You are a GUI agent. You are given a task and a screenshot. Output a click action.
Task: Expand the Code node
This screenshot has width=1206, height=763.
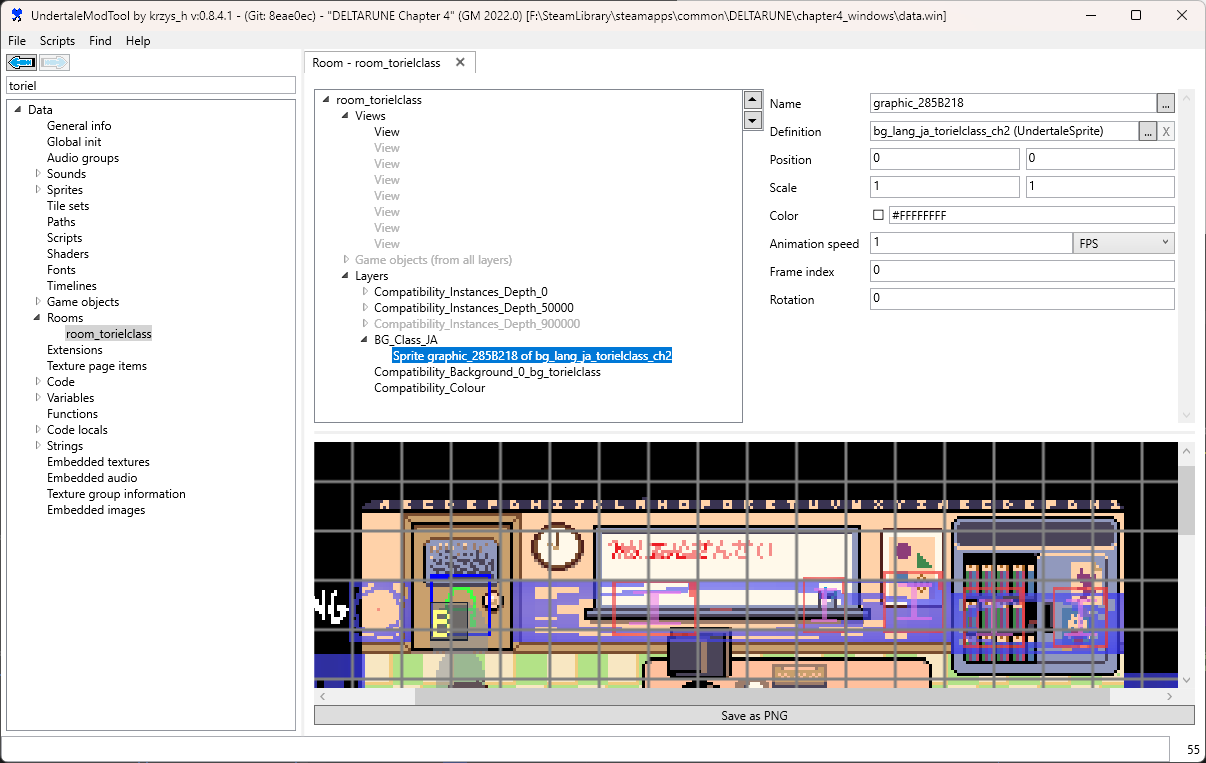(x=38, y=382)
